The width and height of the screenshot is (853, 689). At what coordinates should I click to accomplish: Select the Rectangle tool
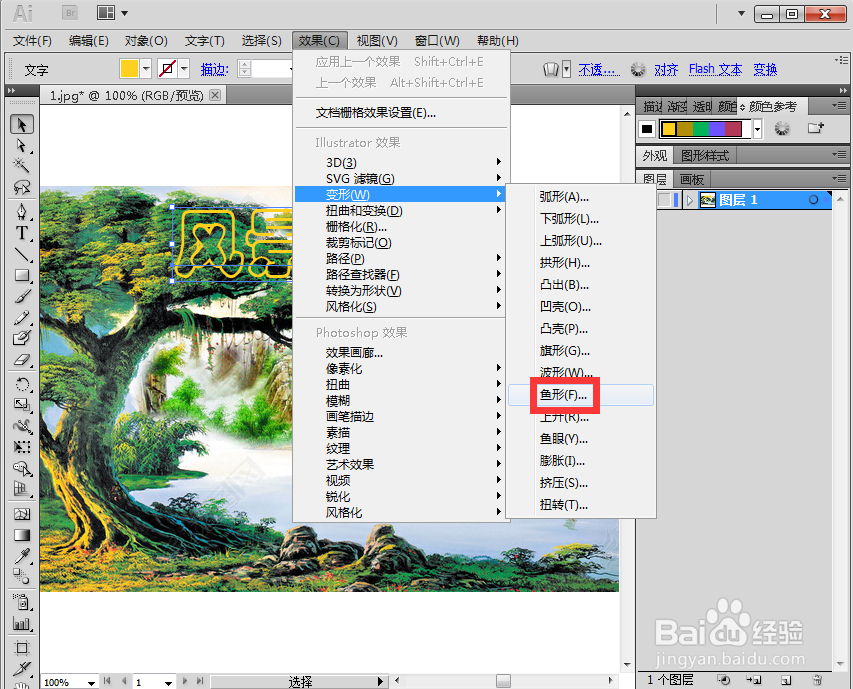[22, 275]
